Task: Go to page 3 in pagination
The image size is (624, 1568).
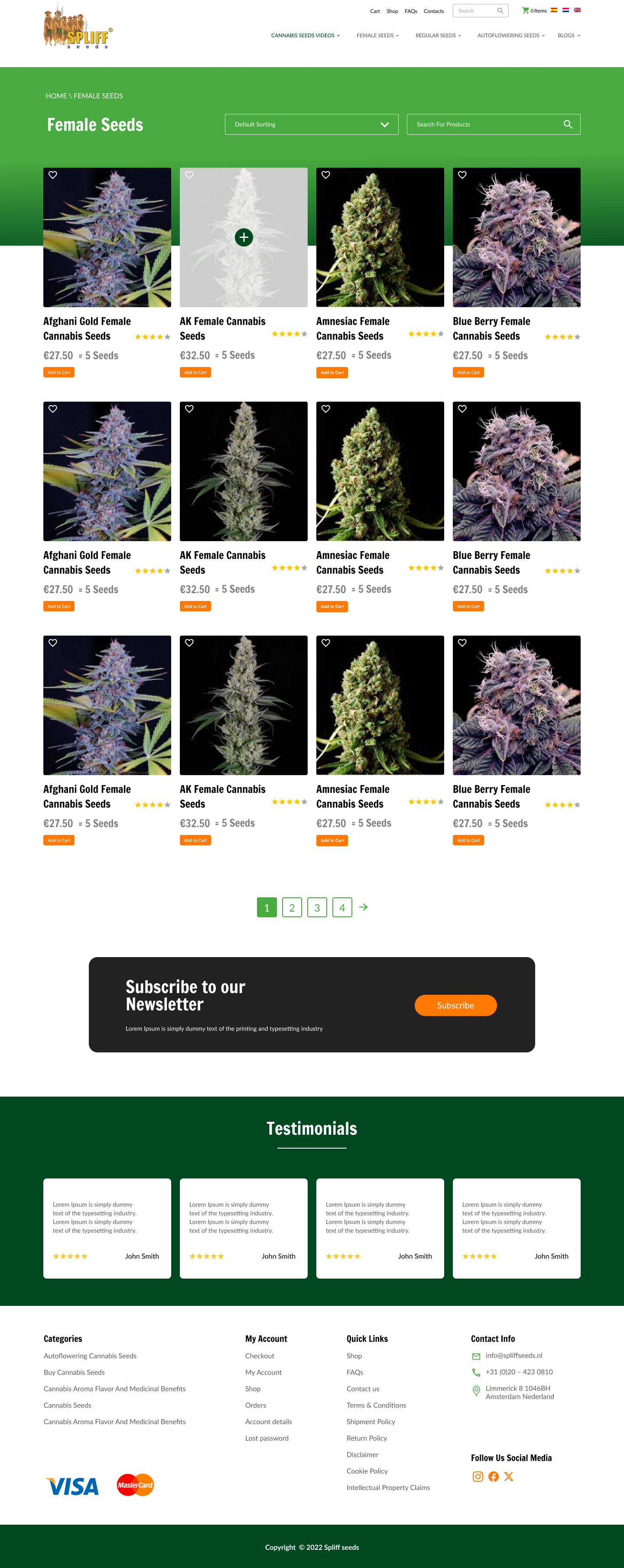Action: 317,907
